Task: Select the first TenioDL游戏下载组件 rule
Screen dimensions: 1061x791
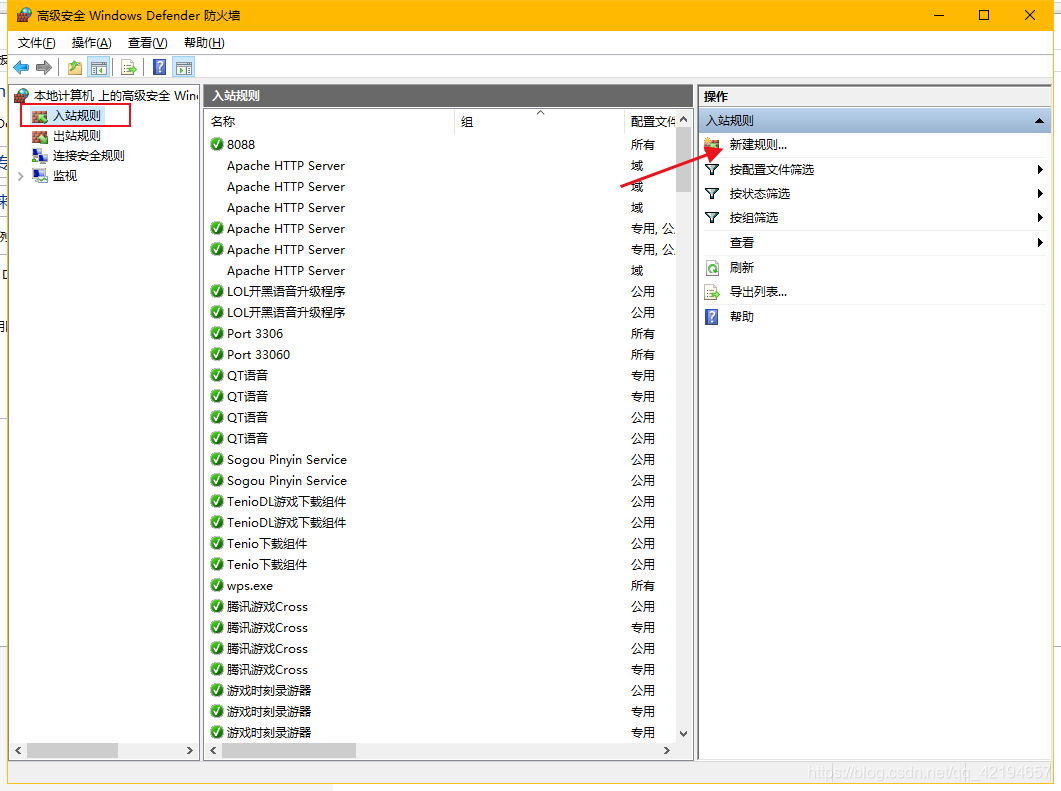Action: click(x=287, y=501)
